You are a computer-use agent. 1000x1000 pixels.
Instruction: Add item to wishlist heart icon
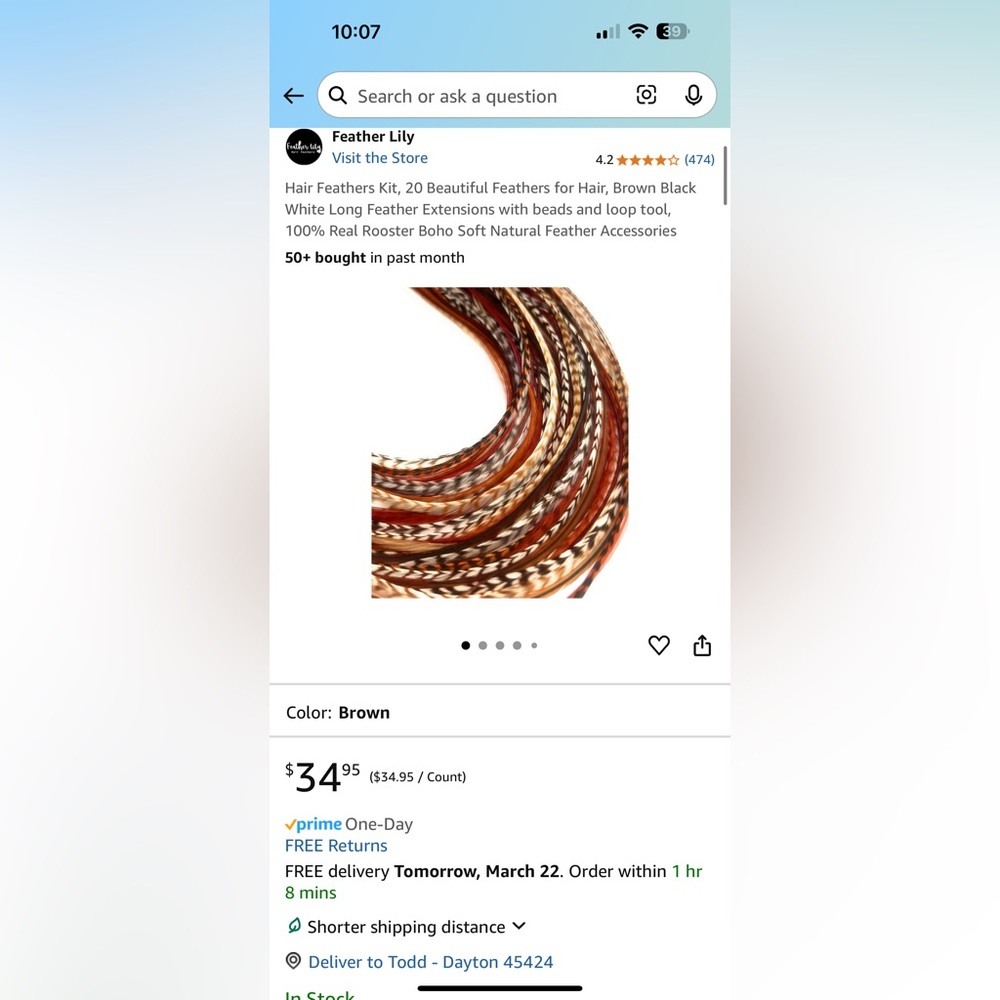click(x=659, y=645)
